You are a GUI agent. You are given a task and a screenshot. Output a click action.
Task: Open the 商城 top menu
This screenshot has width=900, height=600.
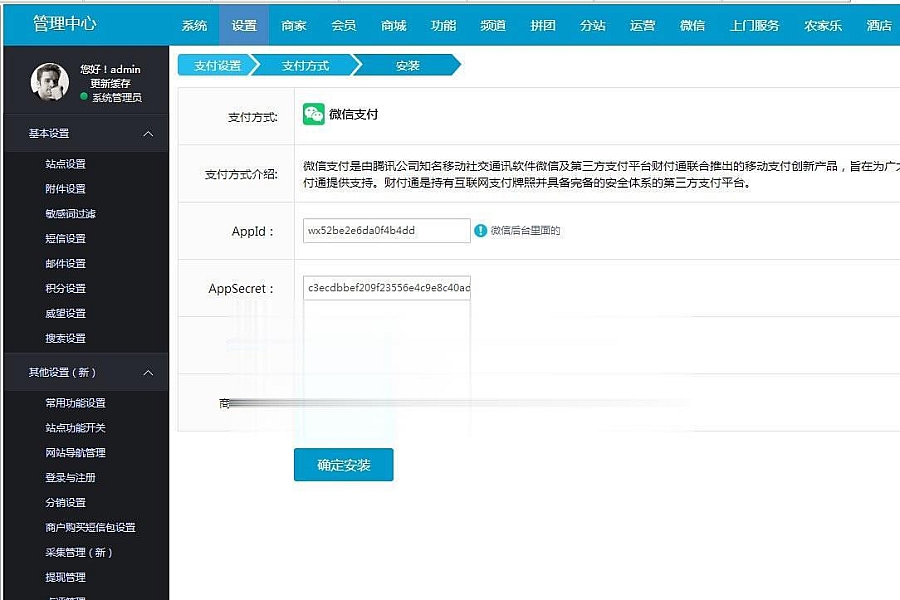point(393,25)
